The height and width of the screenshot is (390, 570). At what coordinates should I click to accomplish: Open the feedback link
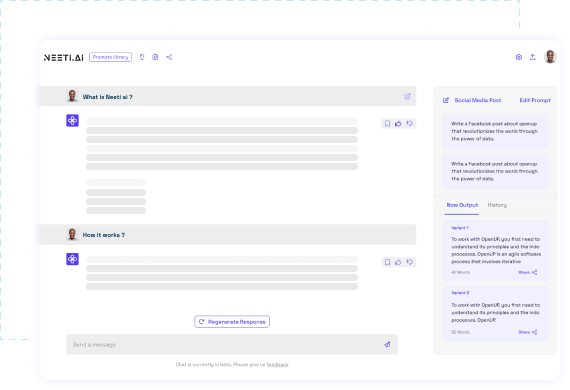pos(277,365)
